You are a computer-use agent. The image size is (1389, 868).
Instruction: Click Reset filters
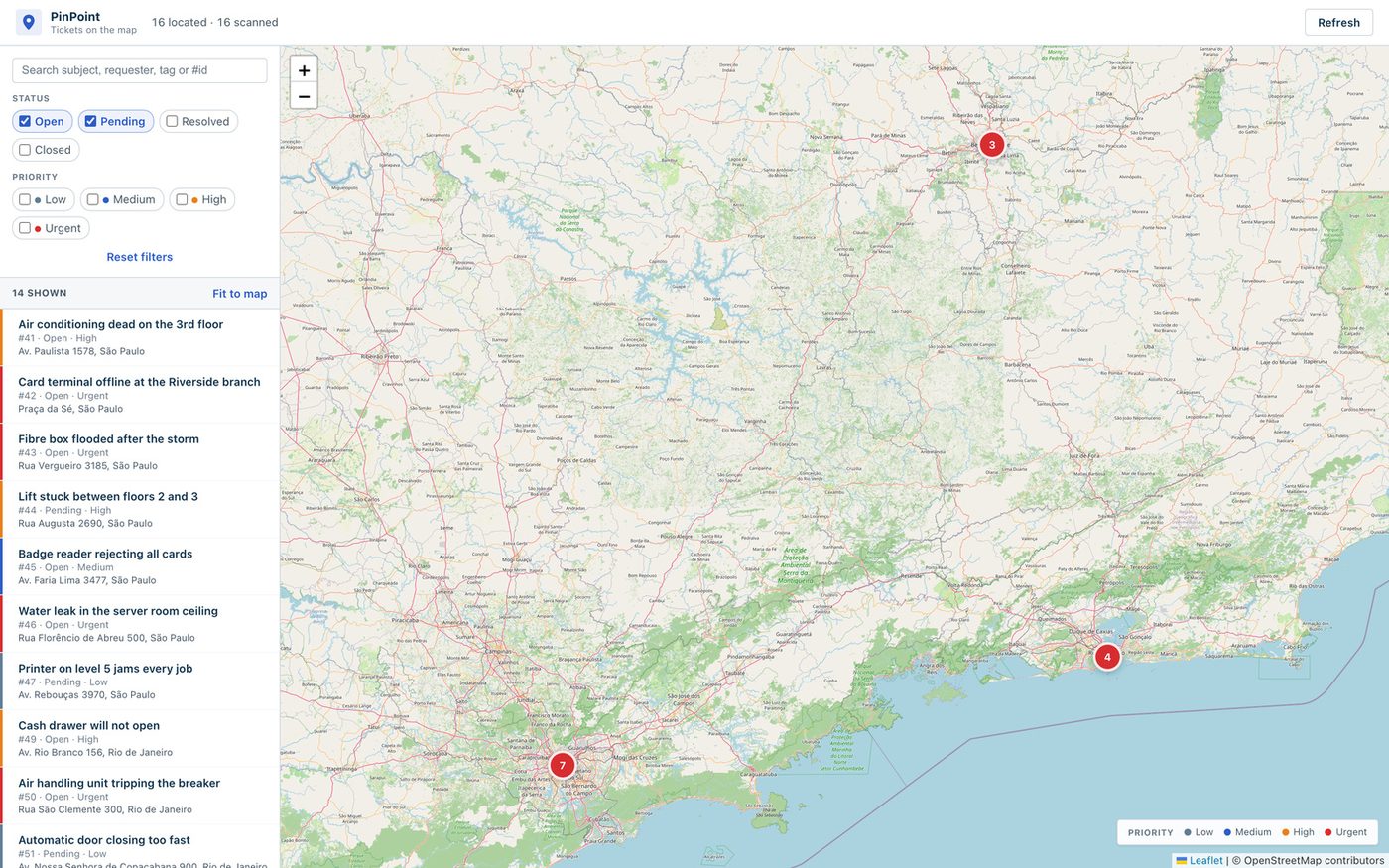[140, 257]
